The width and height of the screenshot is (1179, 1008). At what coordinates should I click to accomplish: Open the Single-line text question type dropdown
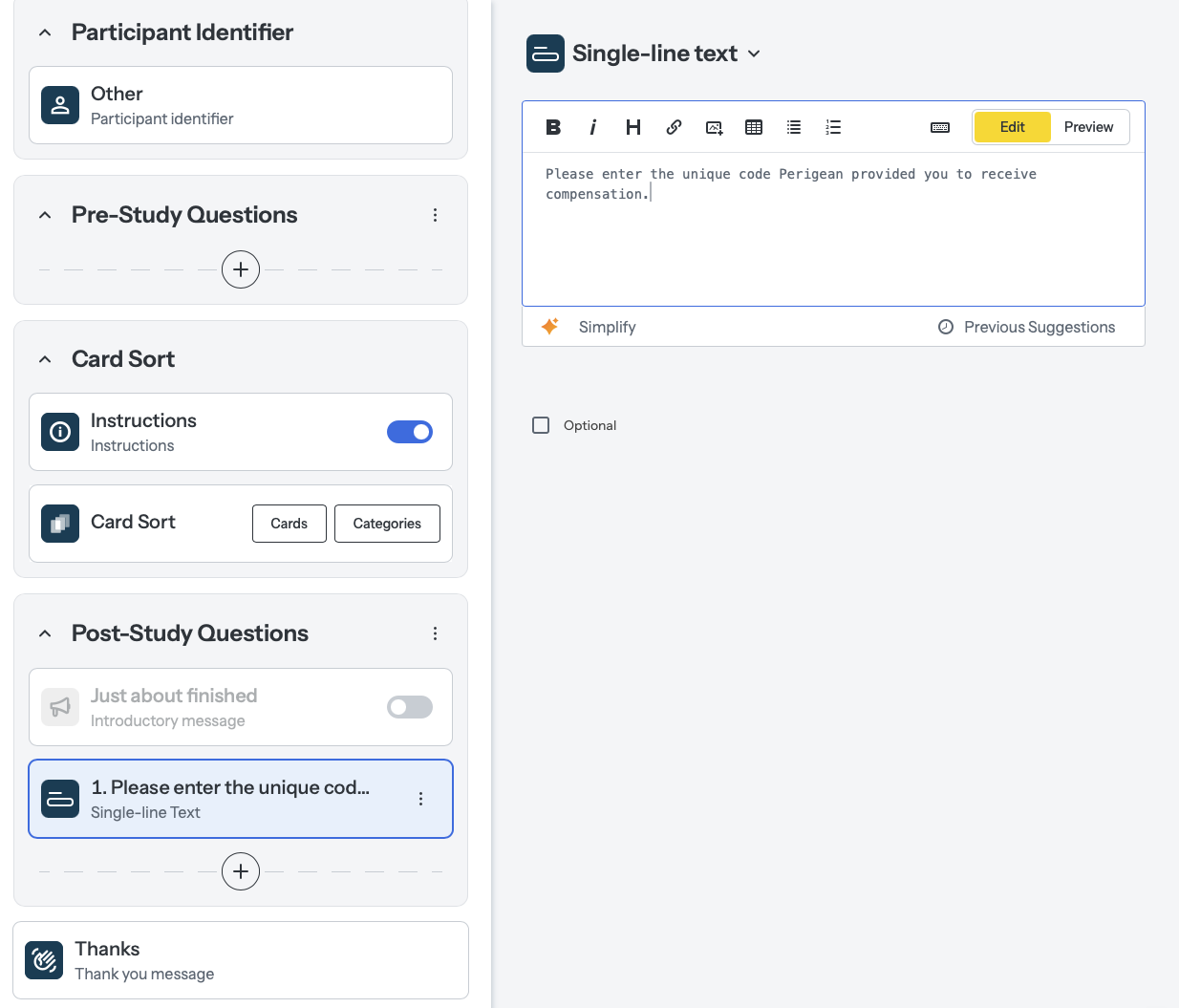(x=754, y=54)
